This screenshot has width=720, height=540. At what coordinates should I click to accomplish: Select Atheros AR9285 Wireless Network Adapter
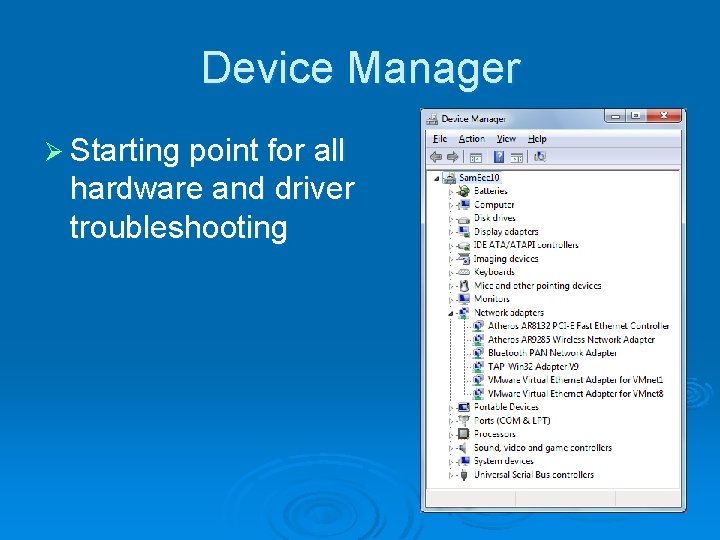click(571, 340)
